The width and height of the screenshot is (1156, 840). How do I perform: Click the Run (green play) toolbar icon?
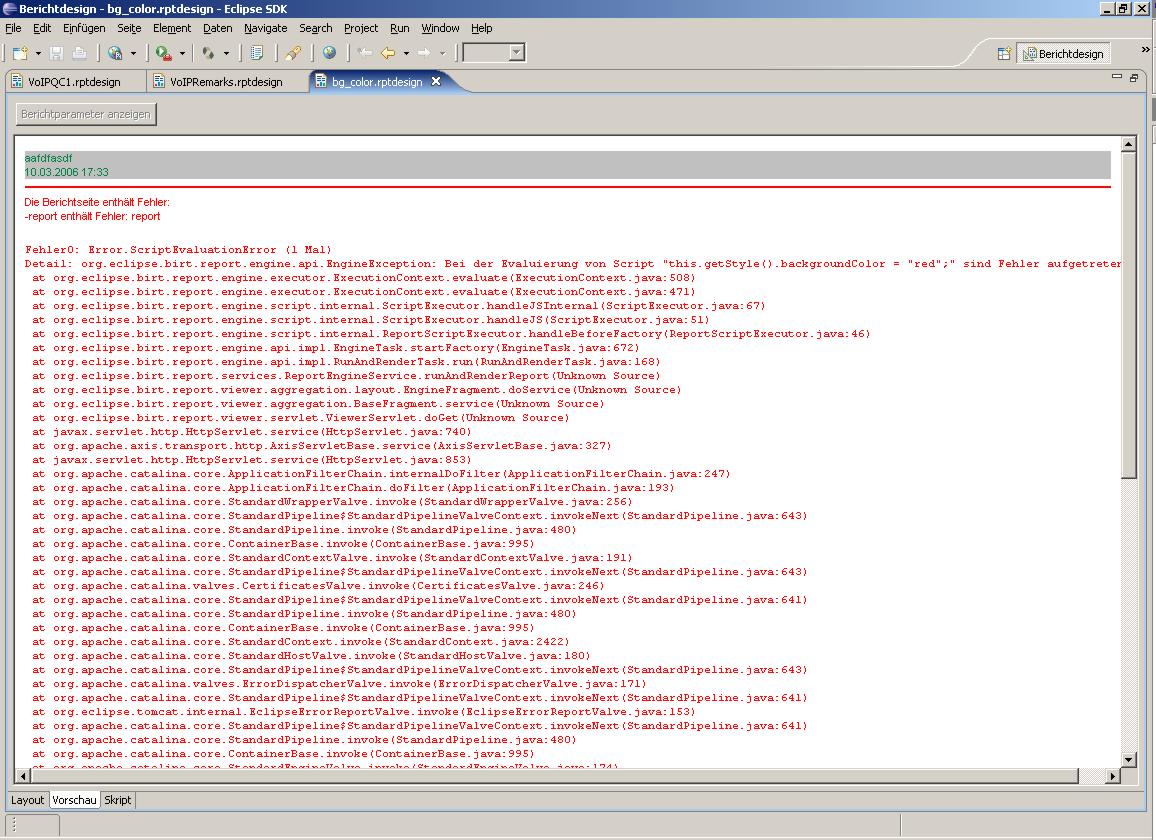coord(162,53)
